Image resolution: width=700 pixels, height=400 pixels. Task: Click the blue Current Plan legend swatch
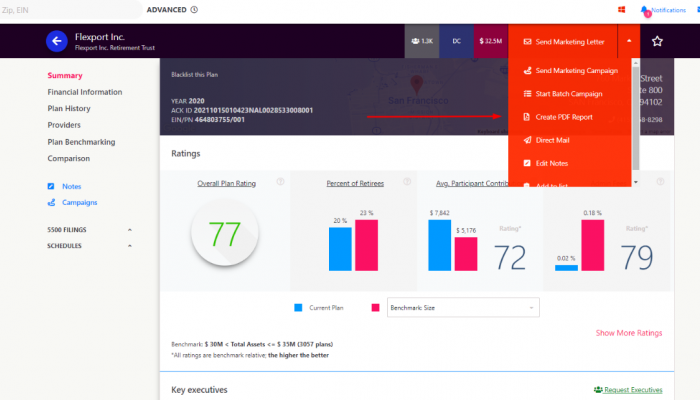pyautogui.click(x=299, y=308)
